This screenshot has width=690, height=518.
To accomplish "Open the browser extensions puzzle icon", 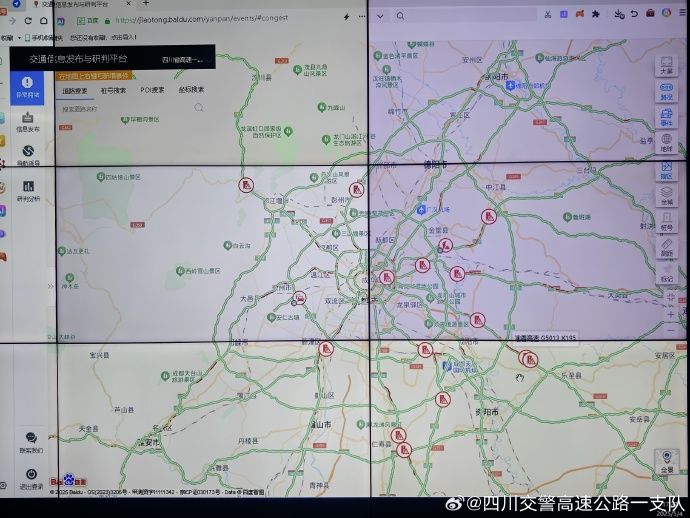I will [x=596, y=14].
